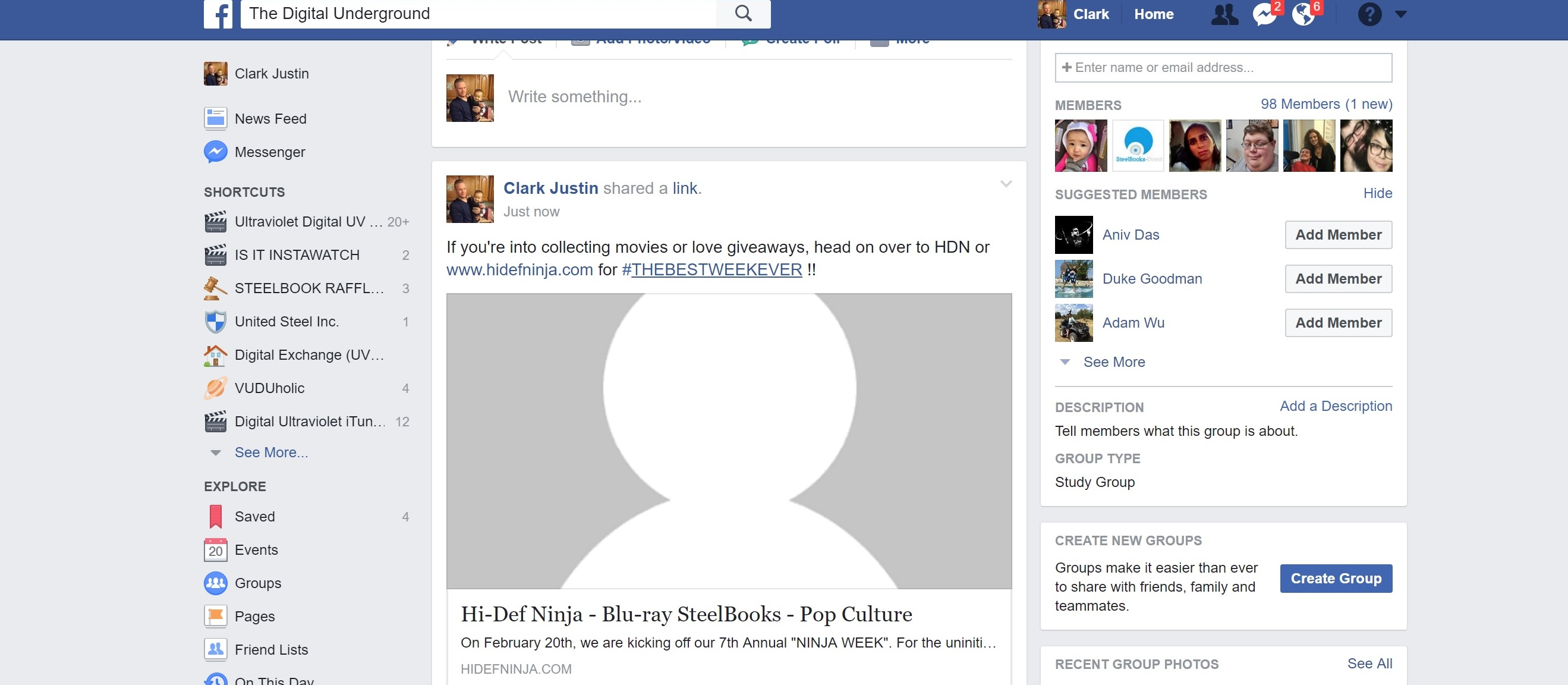Open Events calendar icon
Image resolution: width=1568 pixels, height=685 pixels.
click(x=216, y=550)
